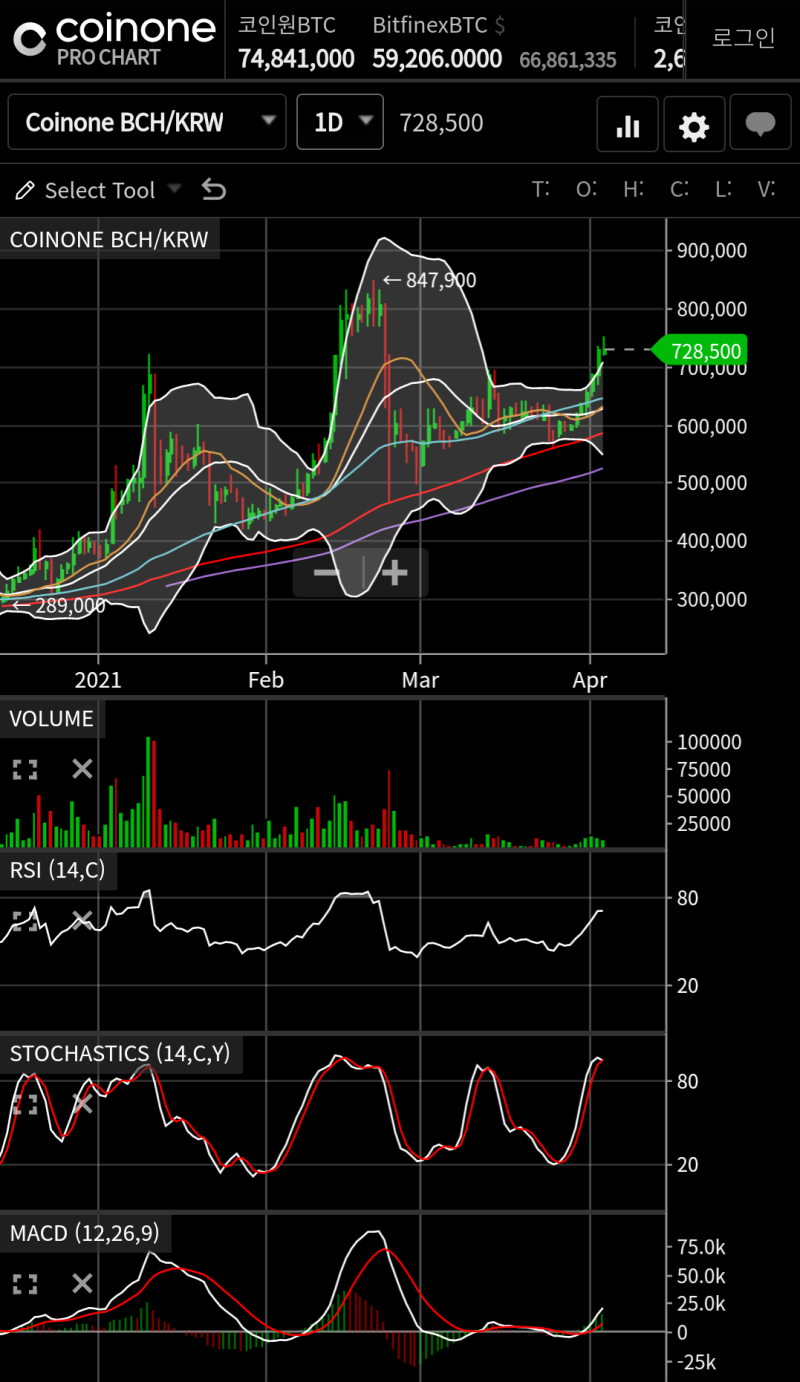Image resolution: width=800 pixels, height=1382 pixels.
Task: Click the VOLUME panel label
Action: click(x=51, y=718)
